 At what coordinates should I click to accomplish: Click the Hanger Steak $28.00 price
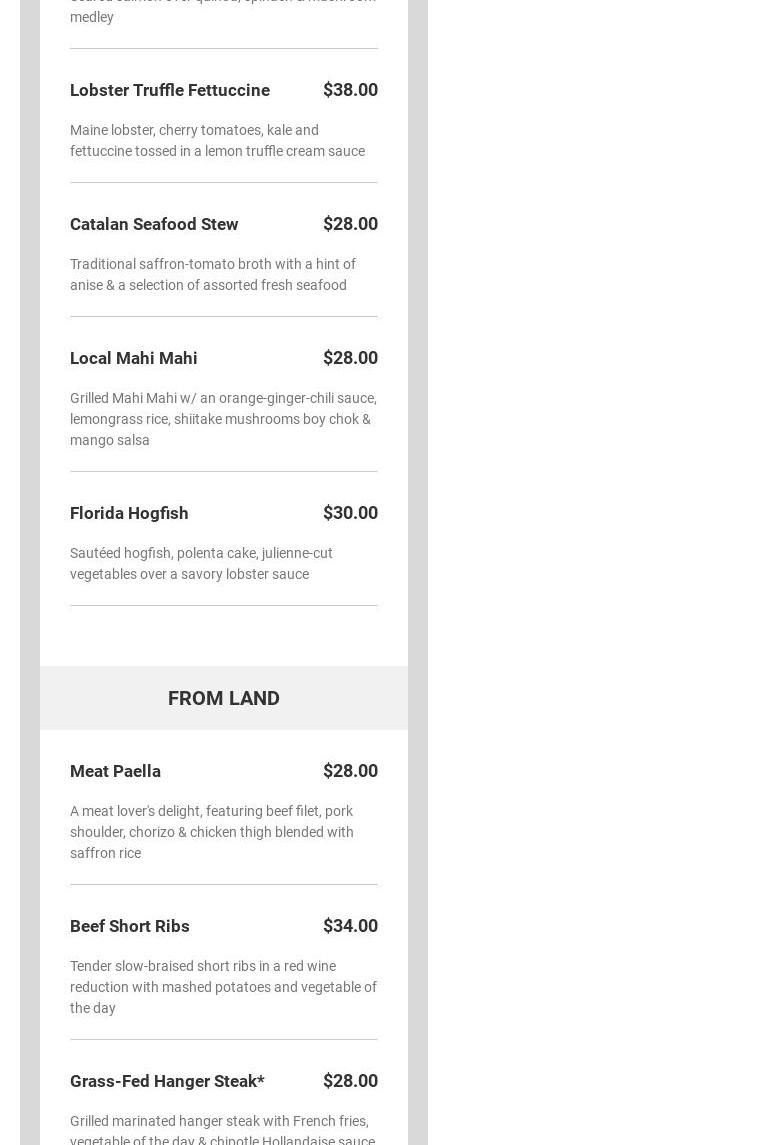coord(350,1081)
